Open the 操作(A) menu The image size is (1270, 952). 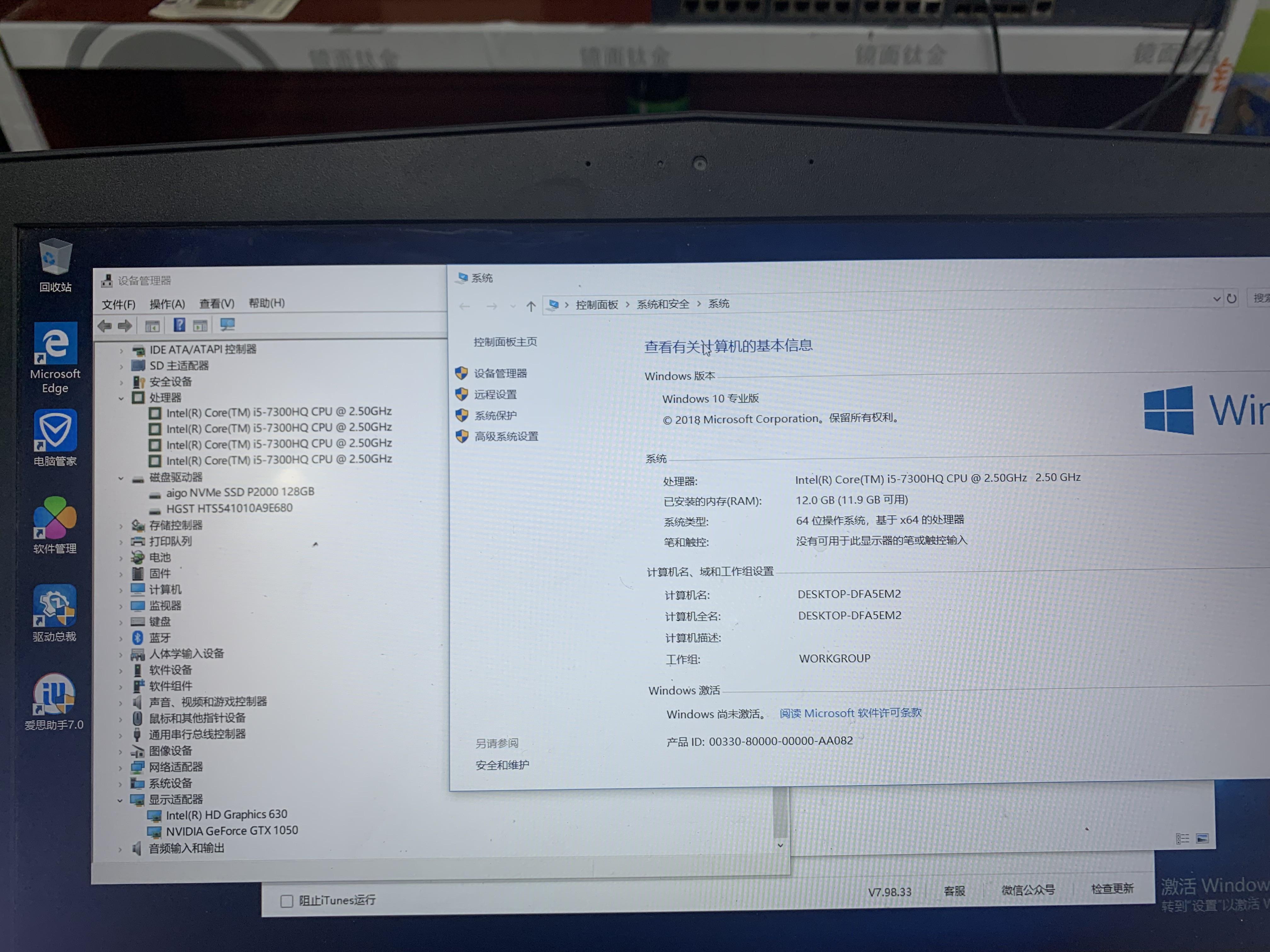tap(167, 303)
